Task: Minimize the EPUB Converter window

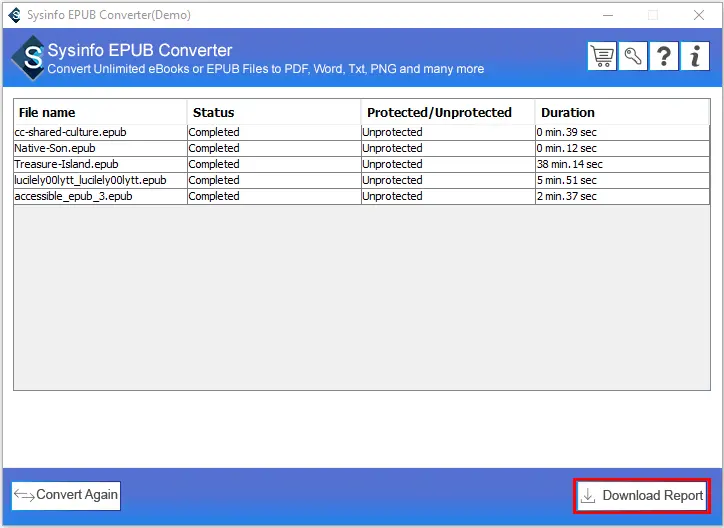Action: pyautogui.click(x=609, y=15)
